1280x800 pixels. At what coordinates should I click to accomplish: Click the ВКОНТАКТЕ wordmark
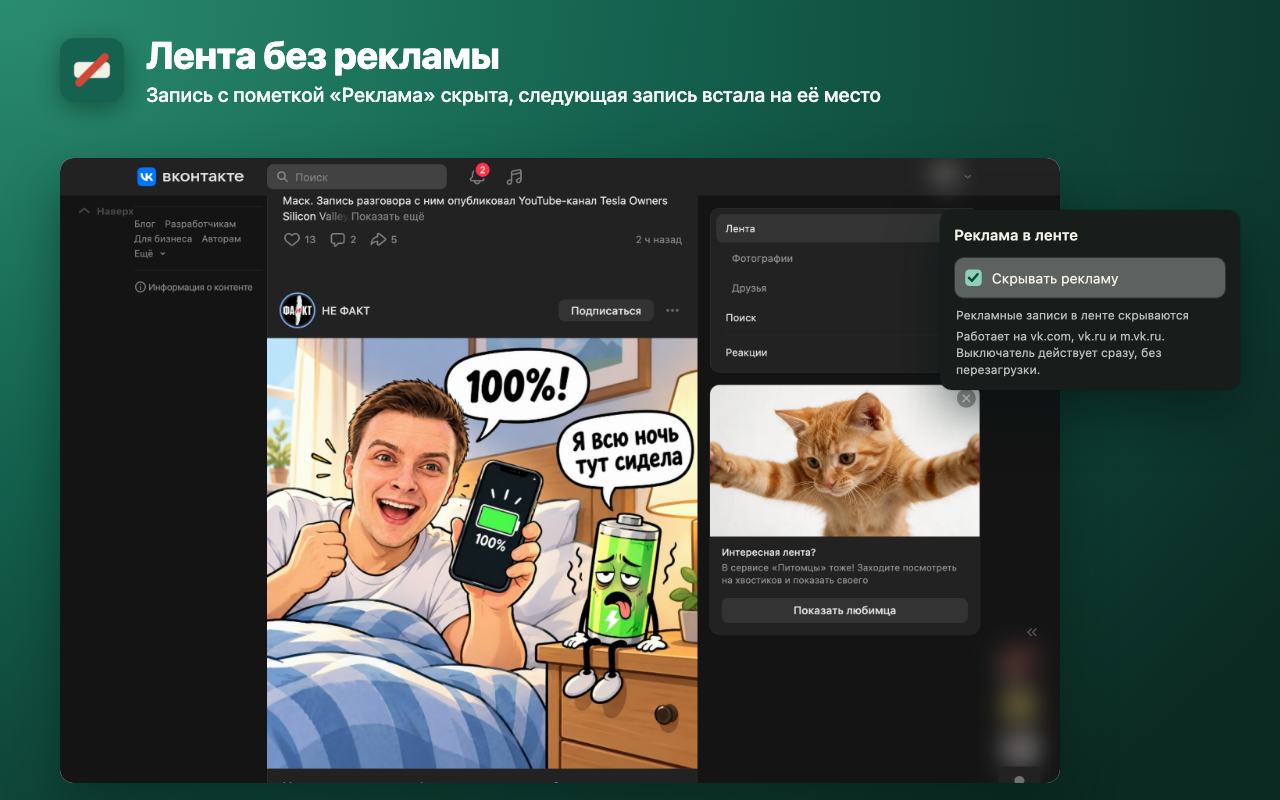tap(201, 177)
